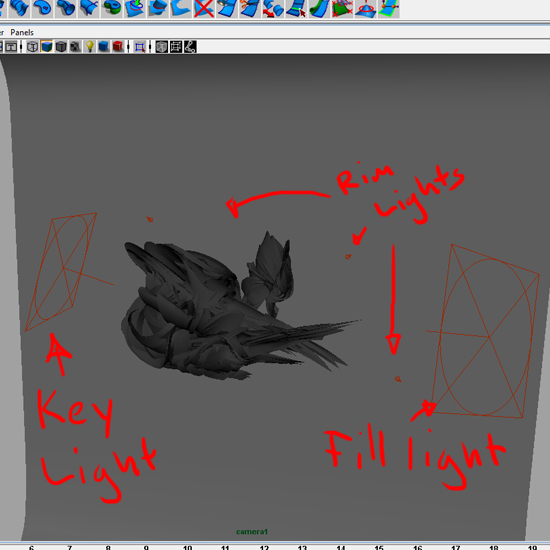The image size is (550, 550).
Task: Select small light icon near bird's tail
Action: click(398, 379)
